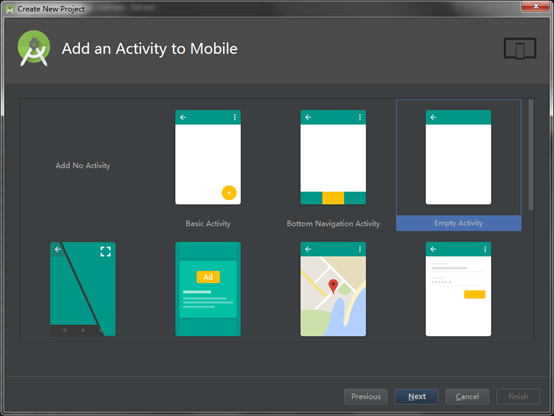Select the Empty Activity thumbnail
This screenshot has height=416, width=554.
pos(458,157)
